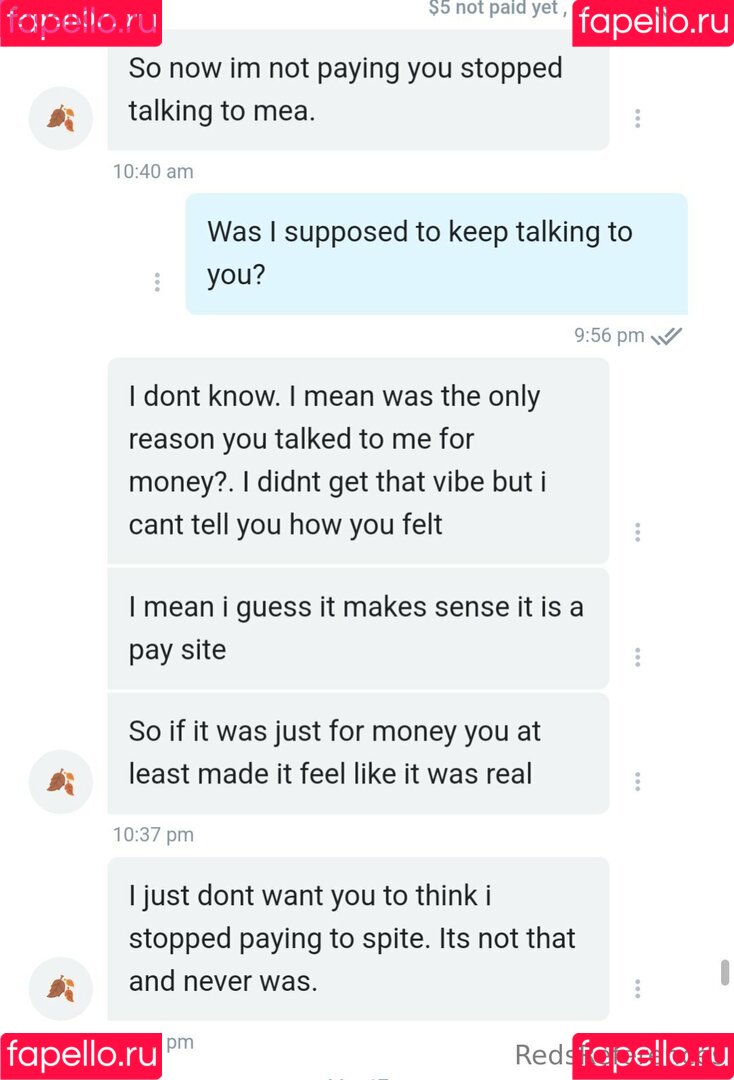Click sender avatar next to "talking to mea" message
The height and width of the screenshot is (1080, 734).
(x=60, y=118)
